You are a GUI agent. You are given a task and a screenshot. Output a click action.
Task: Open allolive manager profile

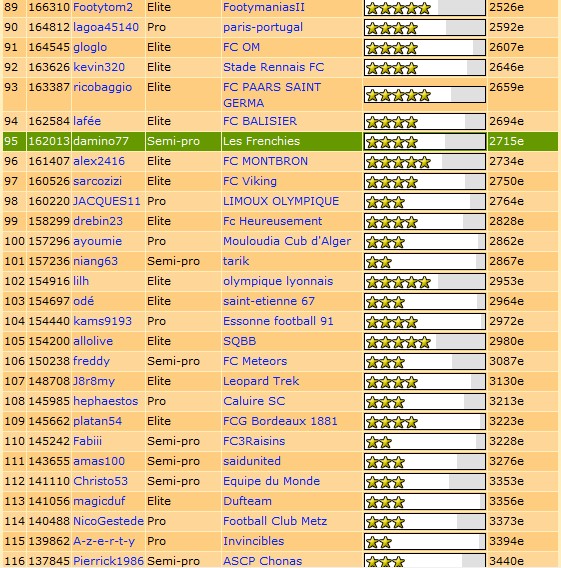coord(93,341)
